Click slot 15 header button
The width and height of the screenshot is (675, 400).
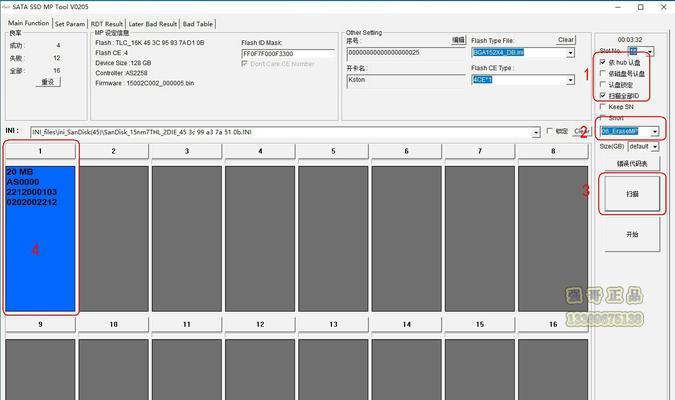pyautogui.click(x=480, y=324)
